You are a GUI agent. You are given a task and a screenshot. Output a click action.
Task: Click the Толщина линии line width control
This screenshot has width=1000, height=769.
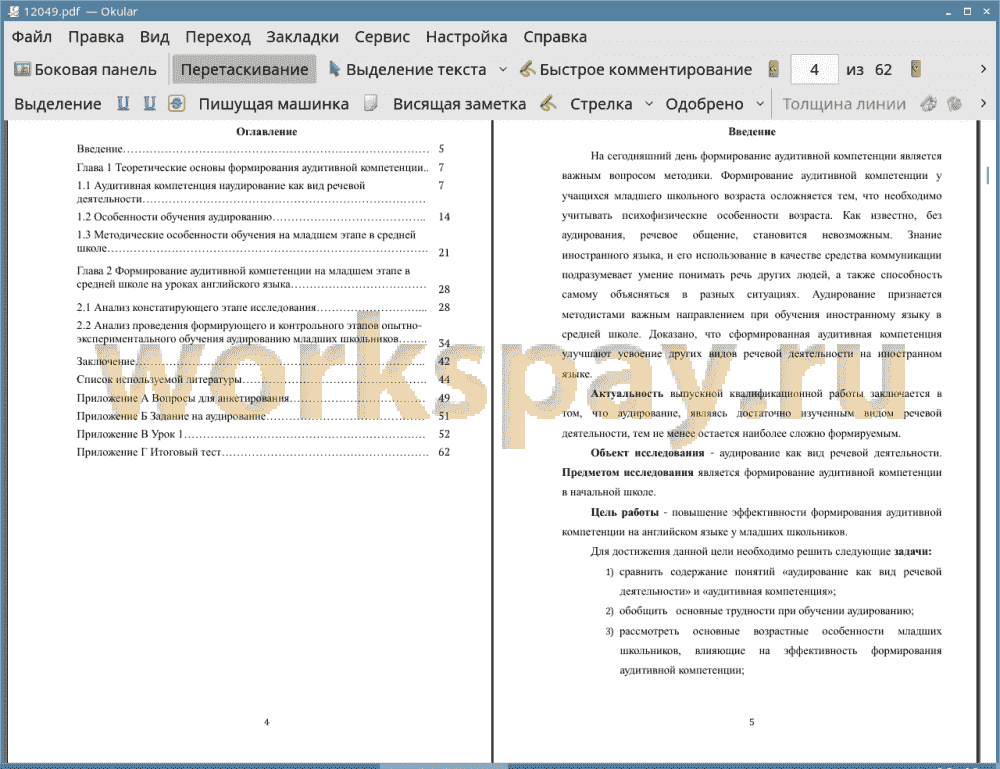click(x=844, y=104)
